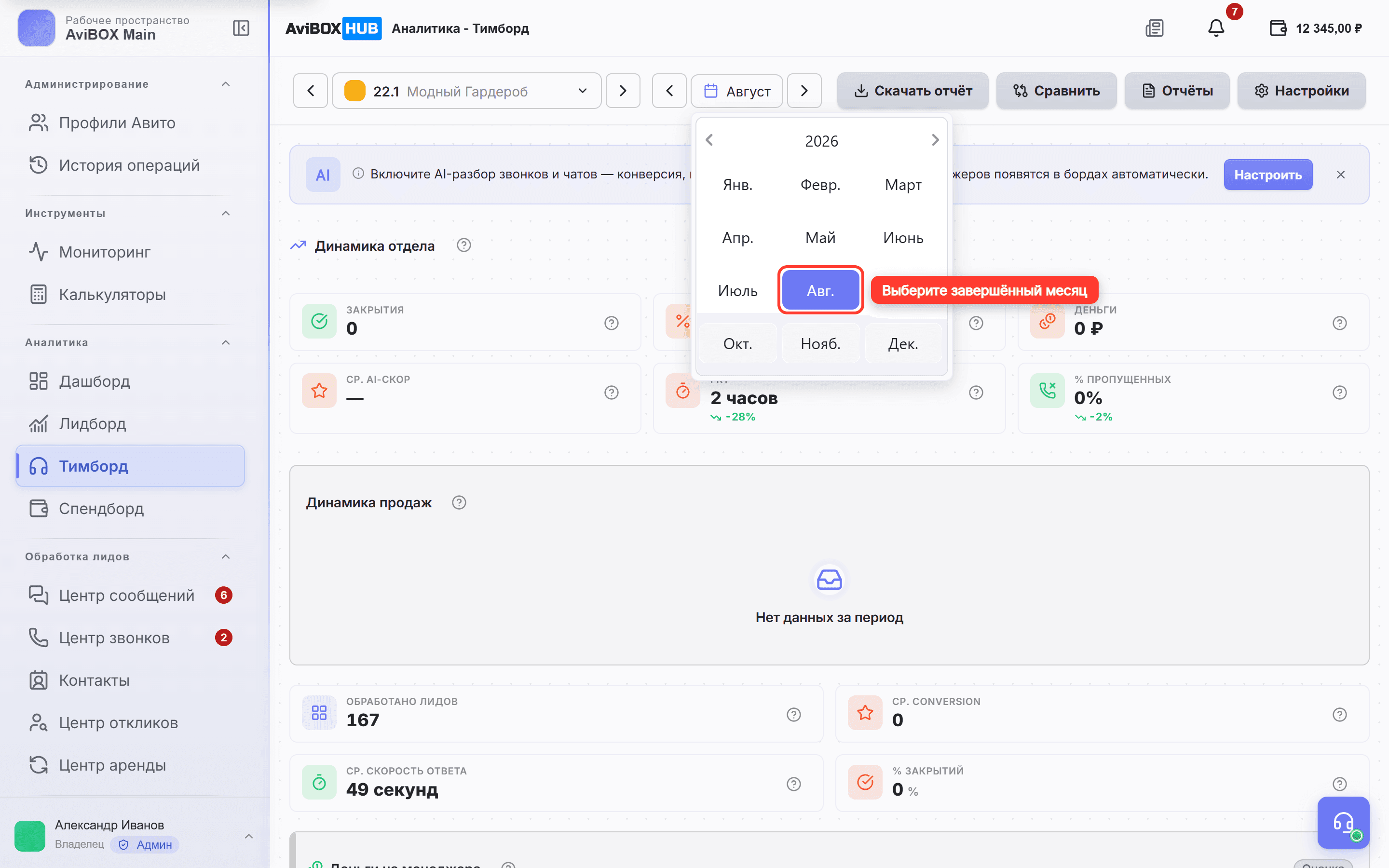Click Скачать отчёт button
Image resolution: width=1389 pixels, height=868 pixels.
pyautogui.click(x=912, y=91)
